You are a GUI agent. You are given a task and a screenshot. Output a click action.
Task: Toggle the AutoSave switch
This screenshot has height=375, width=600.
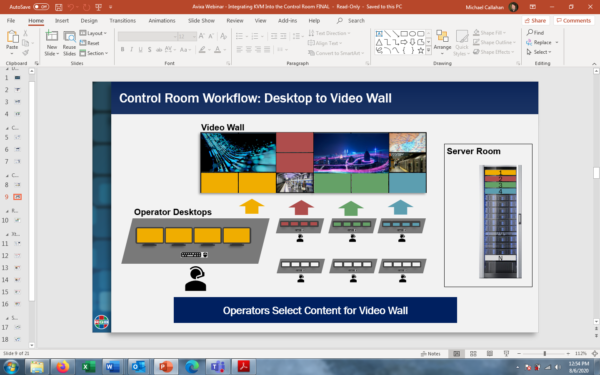coord(41,7)
